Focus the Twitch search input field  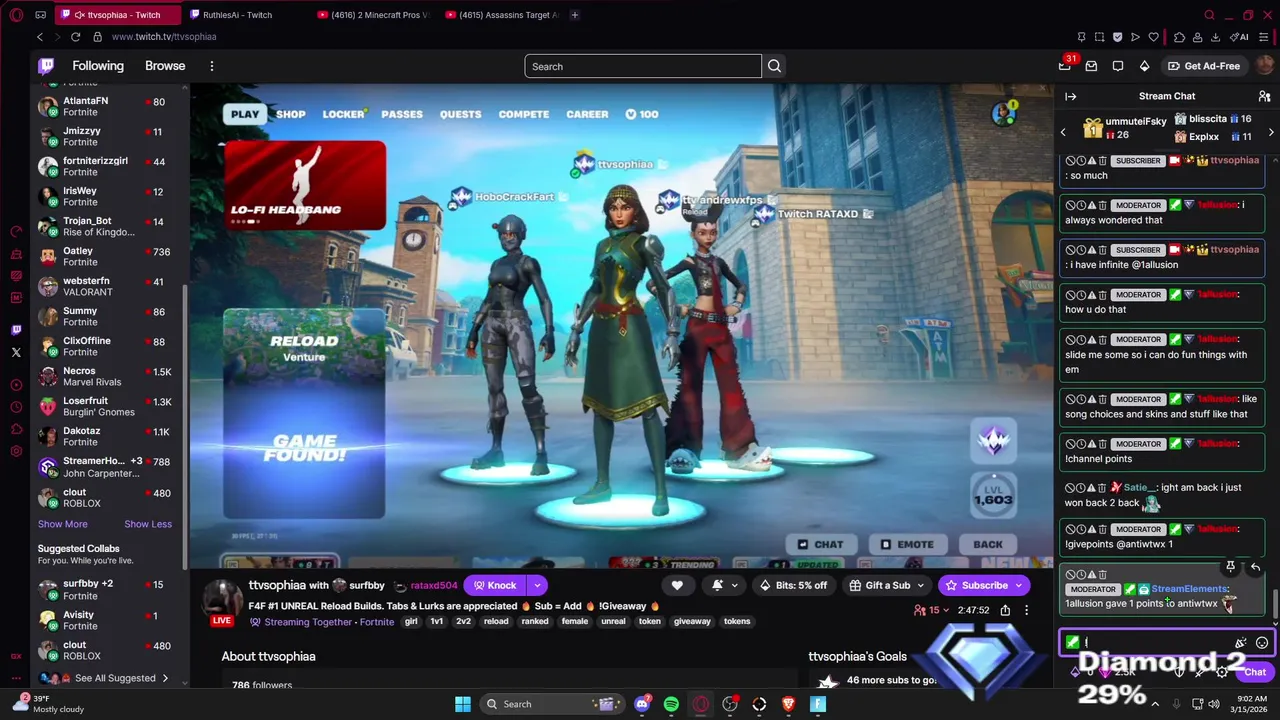coord(643,66)
